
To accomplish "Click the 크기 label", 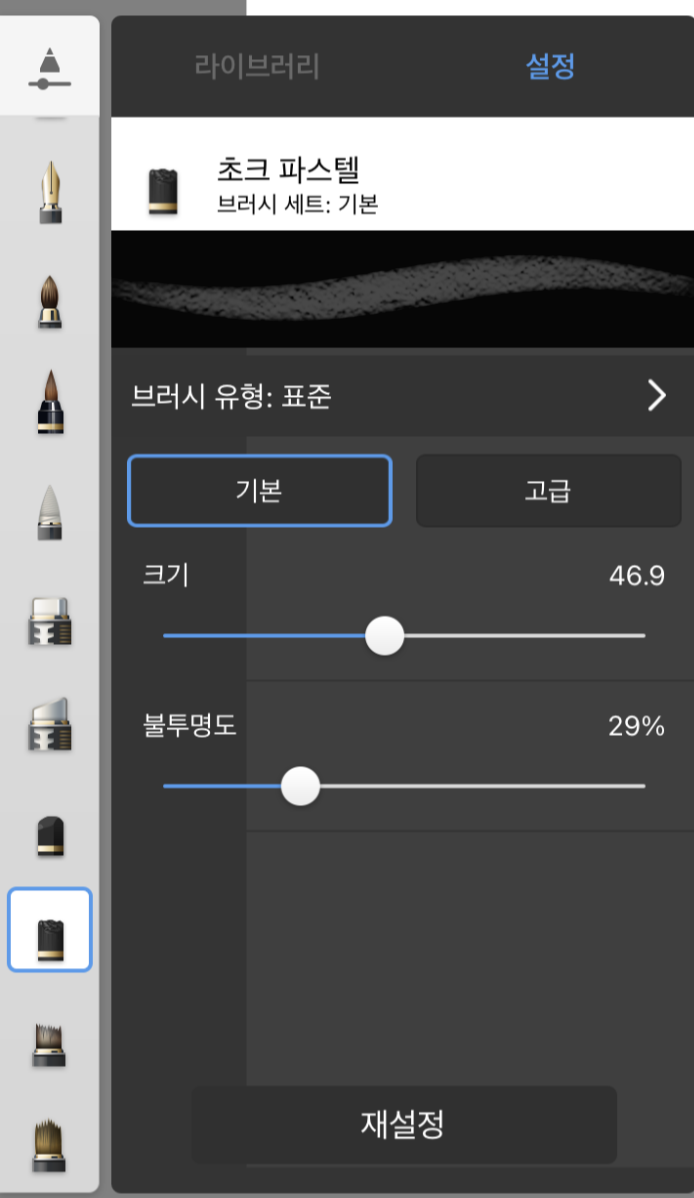I will click(x=166, y=575).
